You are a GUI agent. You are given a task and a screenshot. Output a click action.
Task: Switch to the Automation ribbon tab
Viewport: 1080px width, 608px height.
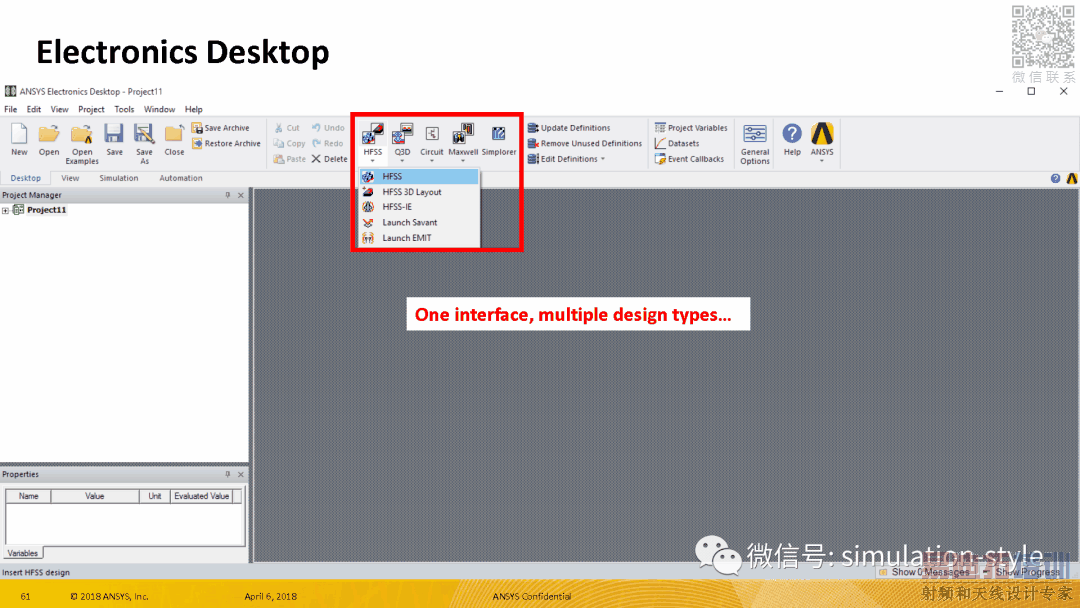tap(181, 178)
